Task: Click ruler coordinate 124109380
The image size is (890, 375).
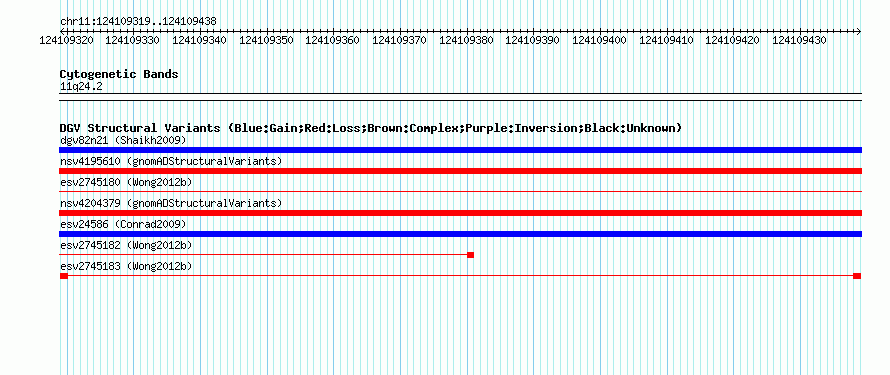Action: pos(466,40)
